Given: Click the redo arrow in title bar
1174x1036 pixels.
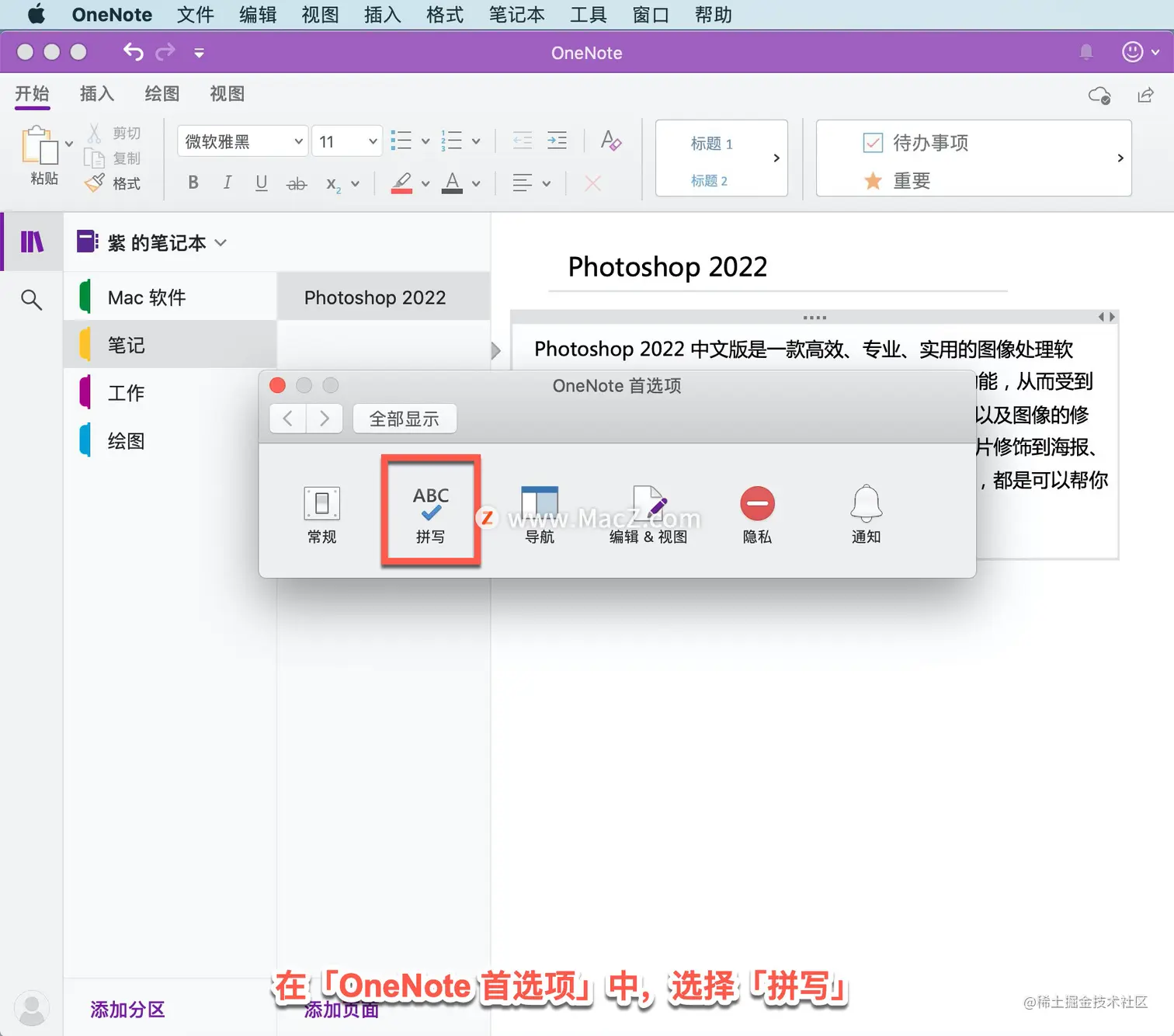Looking at the screenshot, I should (x=165, y=52).
